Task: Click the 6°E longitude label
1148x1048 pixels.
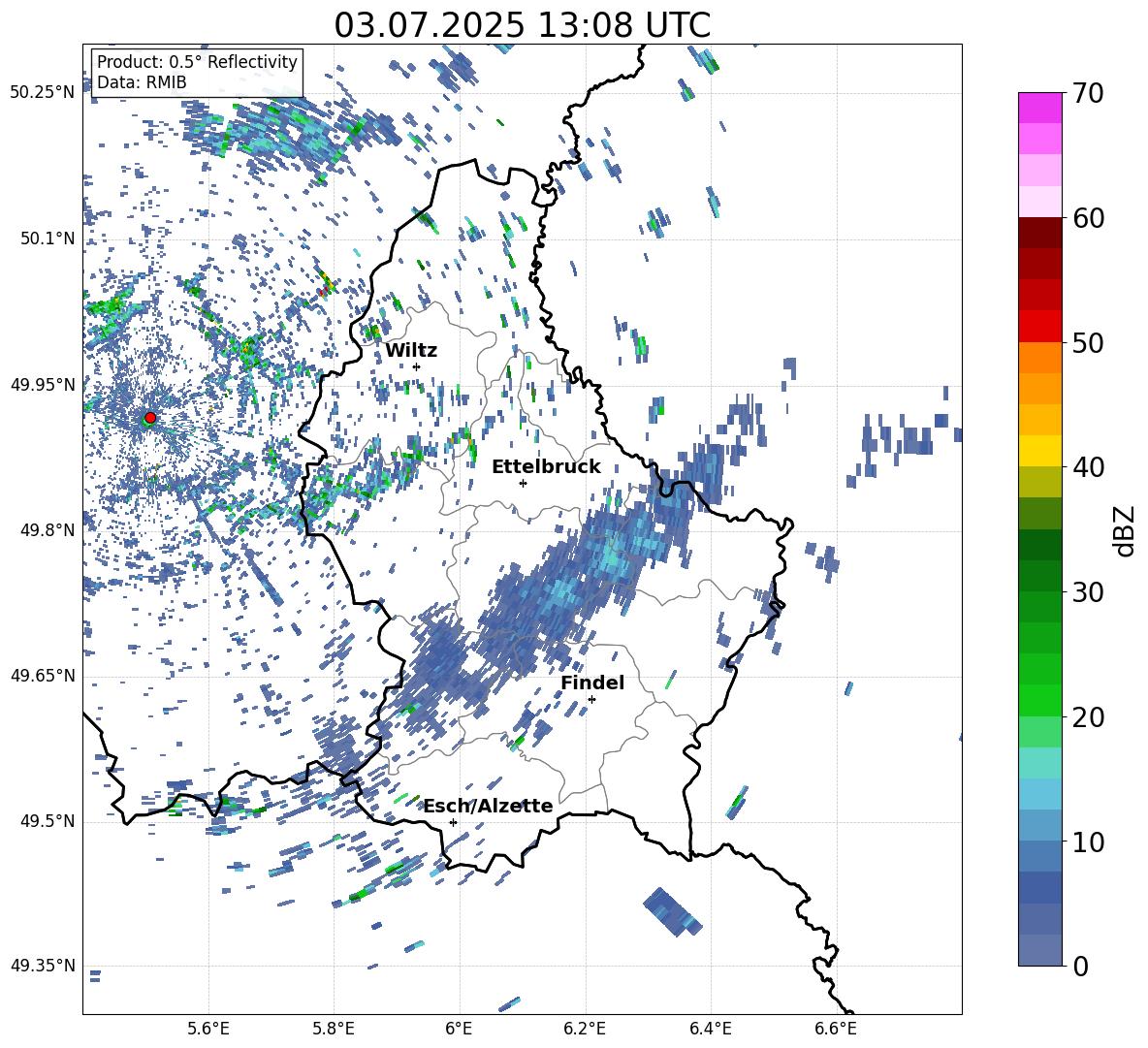Action: [459, 1029]
